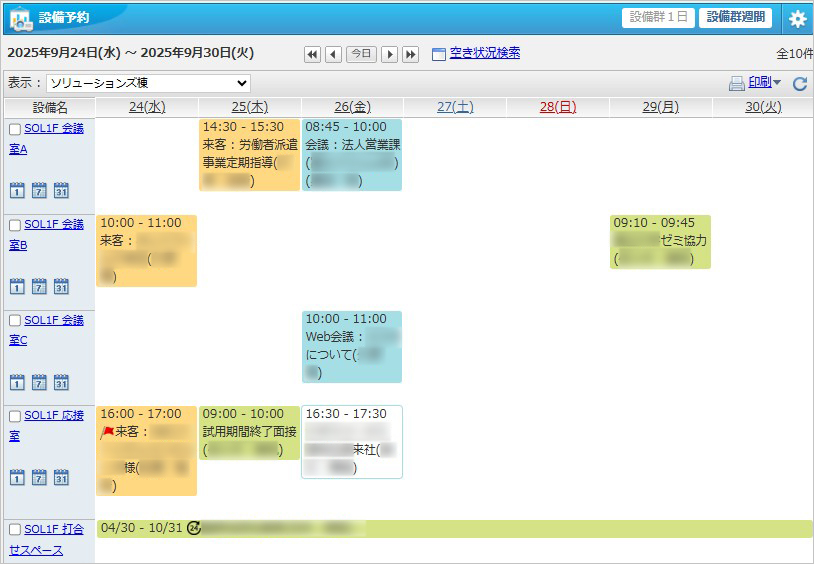Viewport: 814px width, 564px height.
Task: Open week view icon for SOL1F 応接室
Action: pos(39,477)
